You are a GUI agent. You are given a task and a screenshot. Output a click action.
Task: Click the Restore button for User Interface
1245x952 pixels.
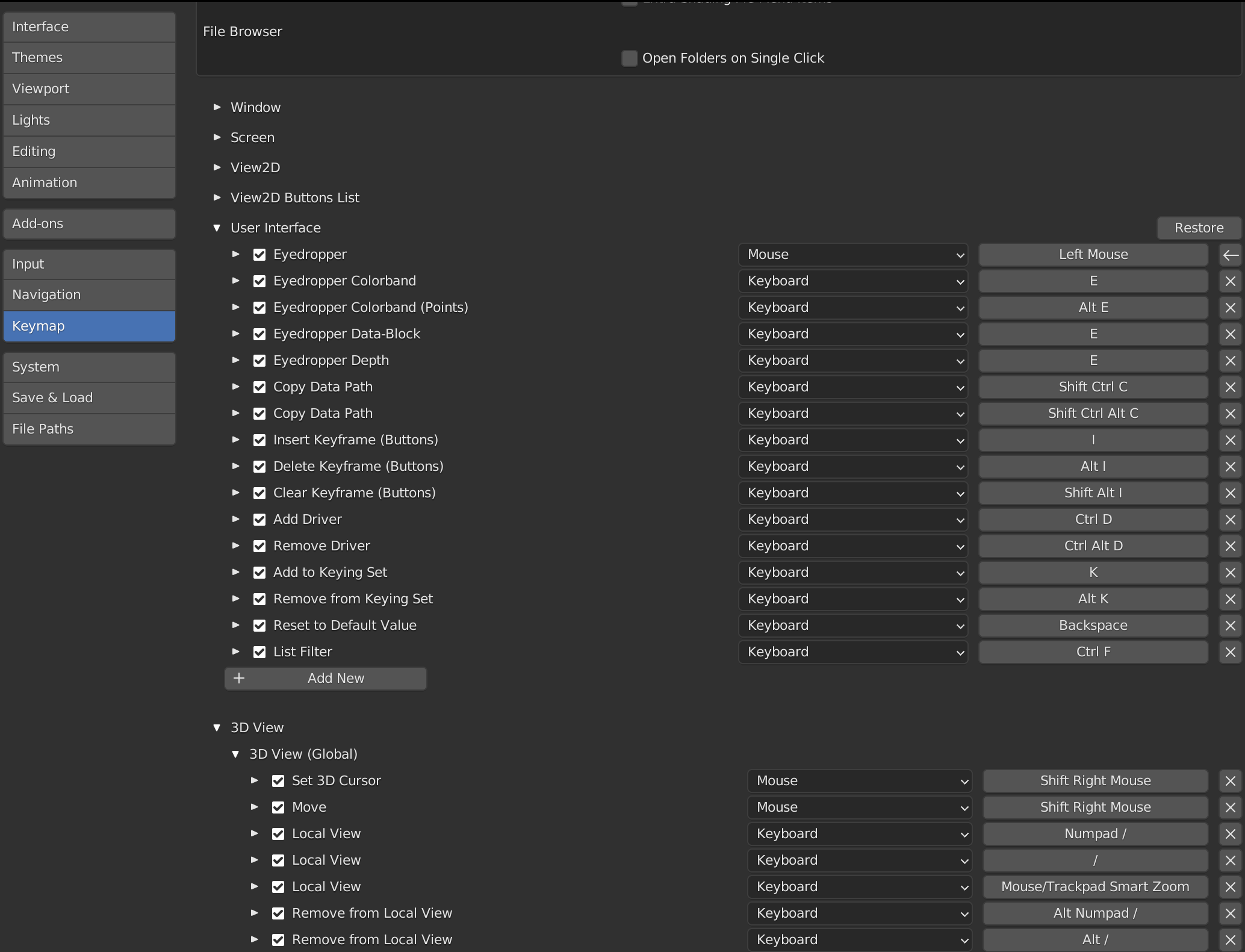click(1198, 228)
